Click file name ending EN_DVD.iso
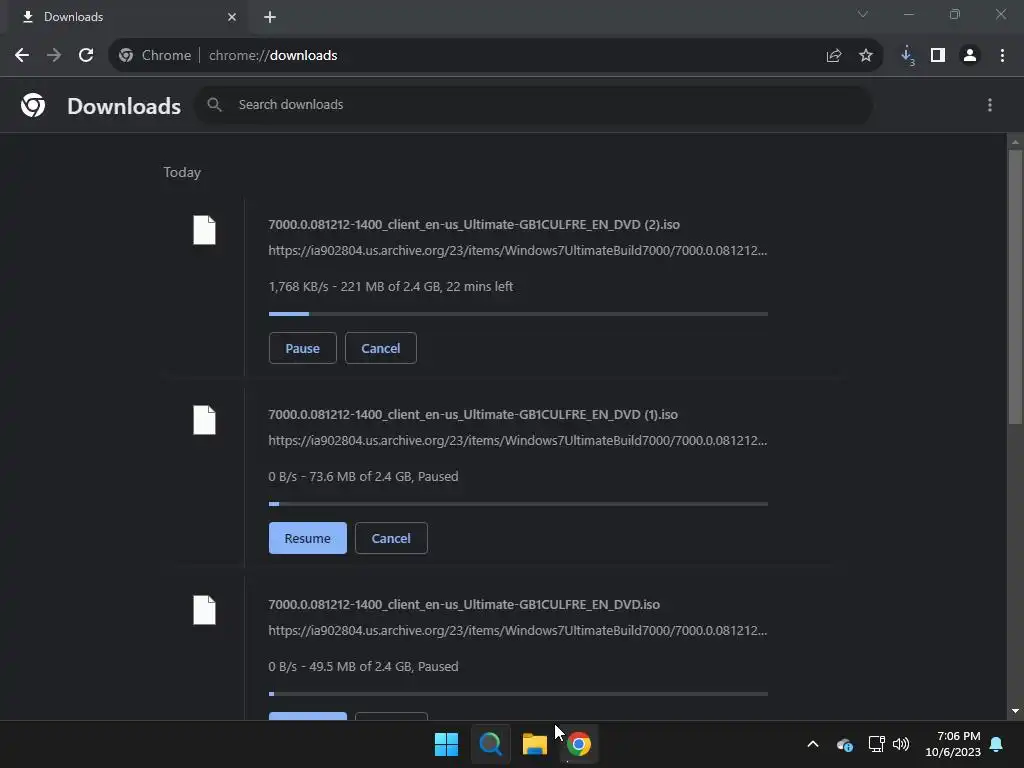1024x768 pixels. click(464, 605)
